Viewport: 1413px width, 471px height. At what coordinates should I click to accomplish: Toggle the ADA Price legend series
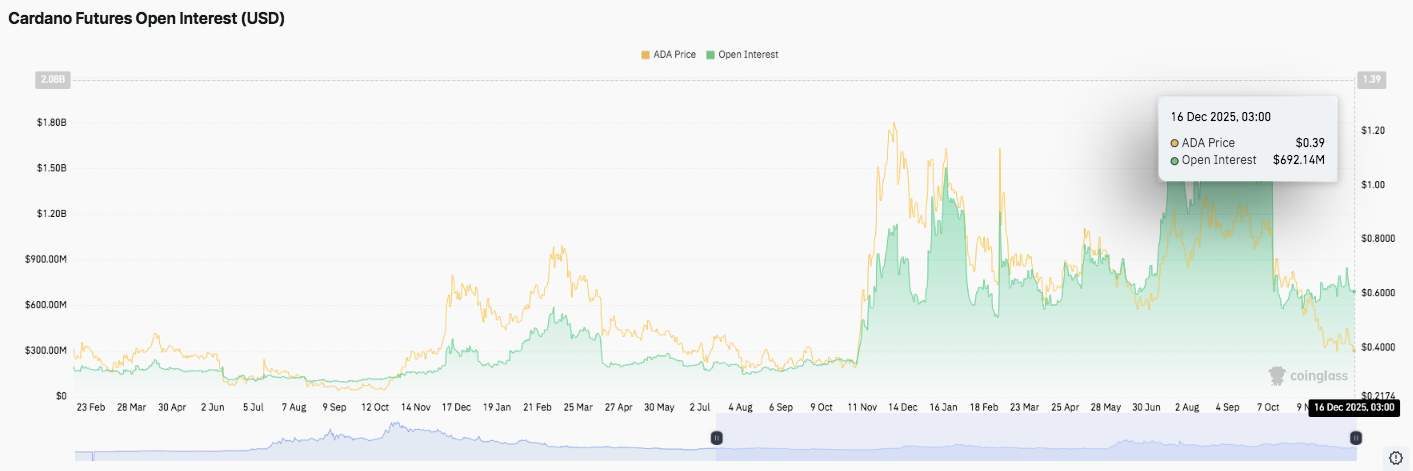click(667, 55)
